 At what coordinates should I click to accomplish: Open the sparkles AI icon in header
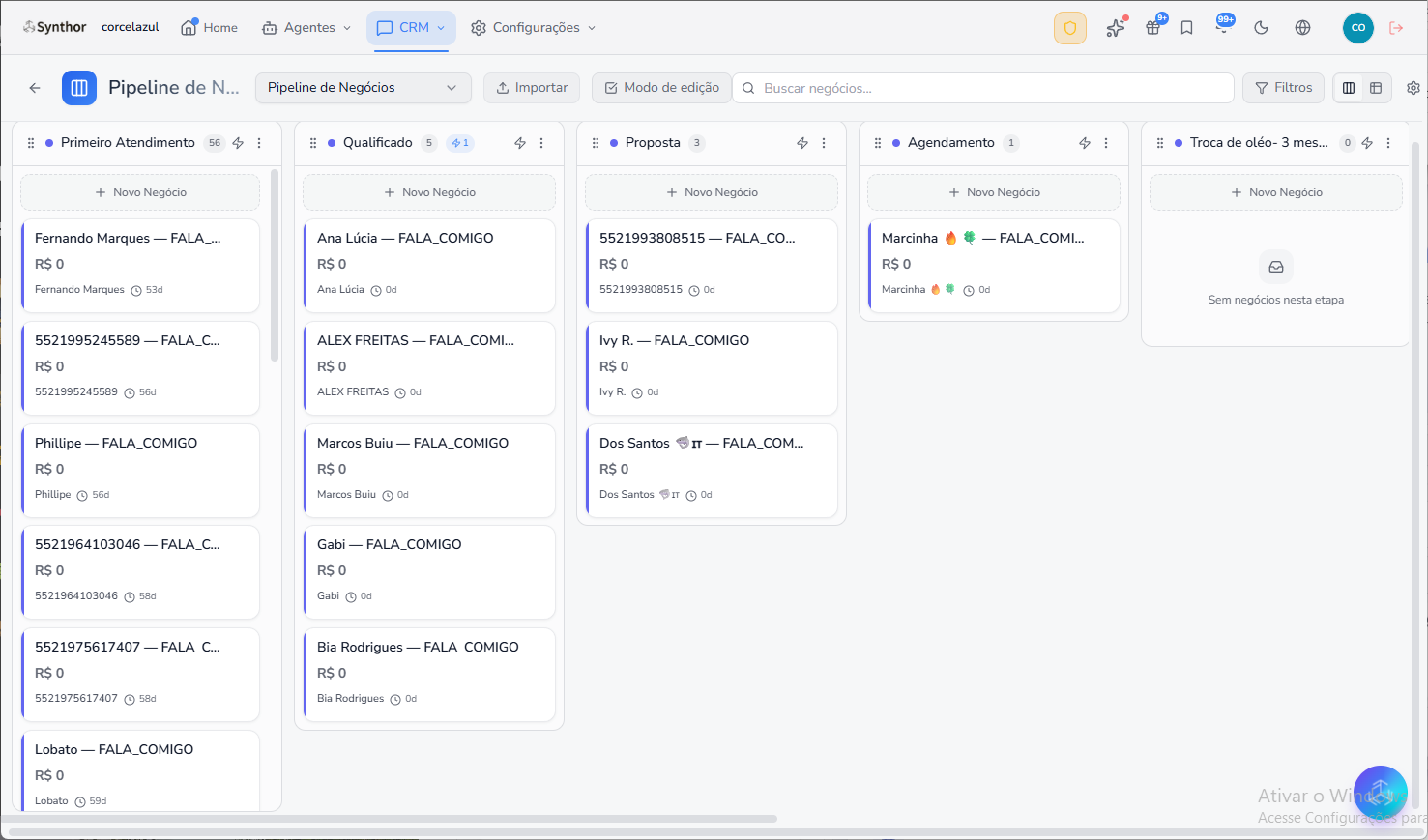pyautogui.click(x=1116, y=28)
